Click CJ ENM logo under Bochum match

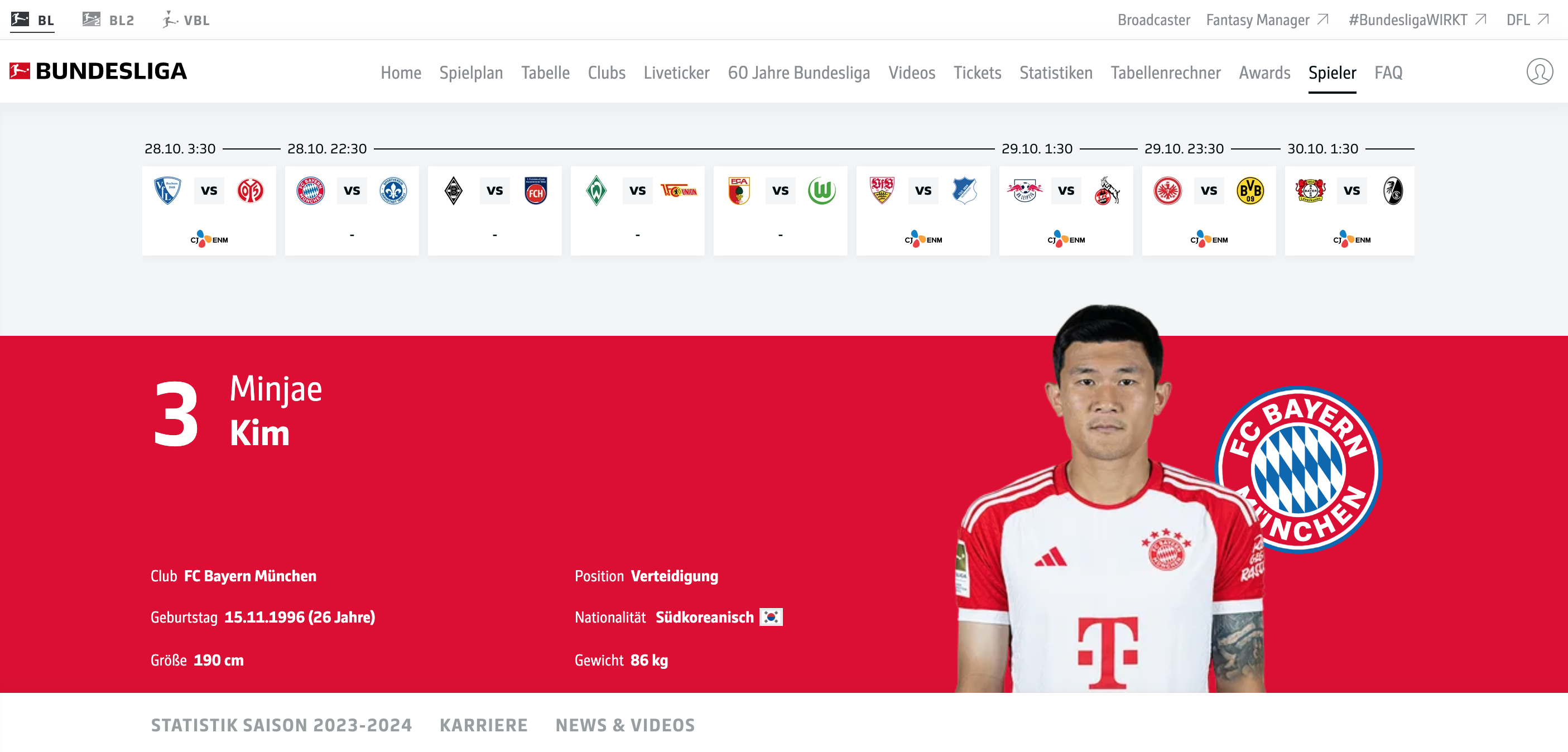209,239
